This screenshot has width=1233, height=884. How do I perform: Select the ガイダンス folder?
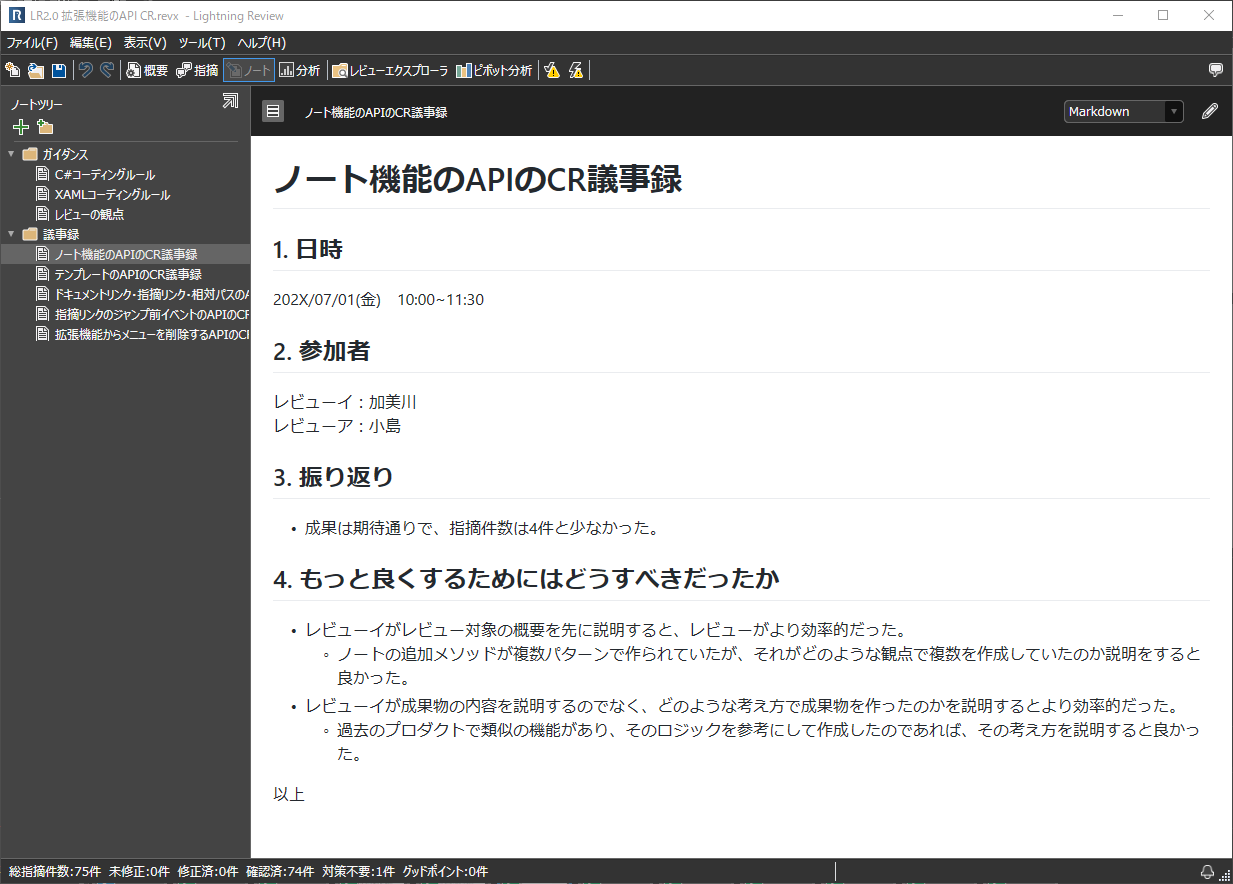(56, 154)
